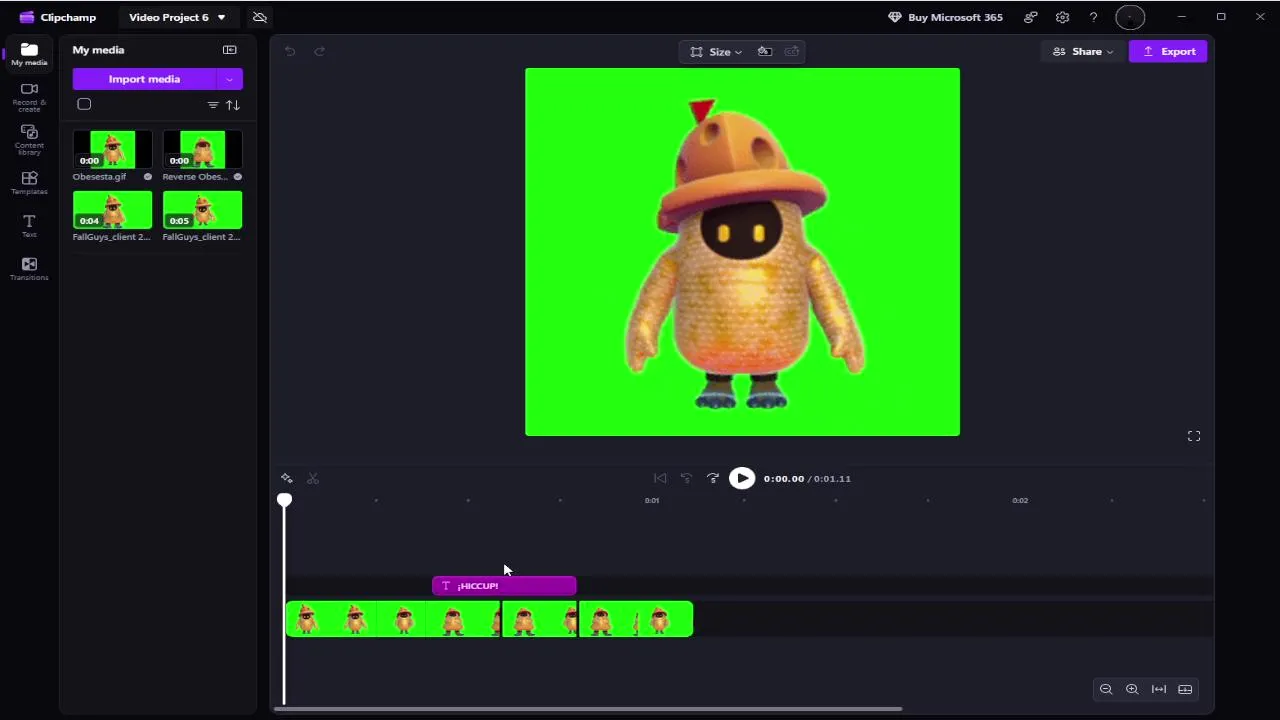Play the video preview
1280x720 pixels.
[x=742, y=479]
